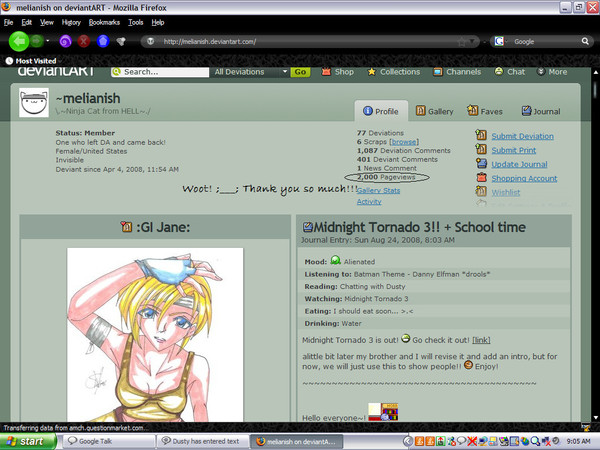The height and width of the screenshot is (450, 600).
Task: Switch to the Profile tab
Action: [381, 111]
